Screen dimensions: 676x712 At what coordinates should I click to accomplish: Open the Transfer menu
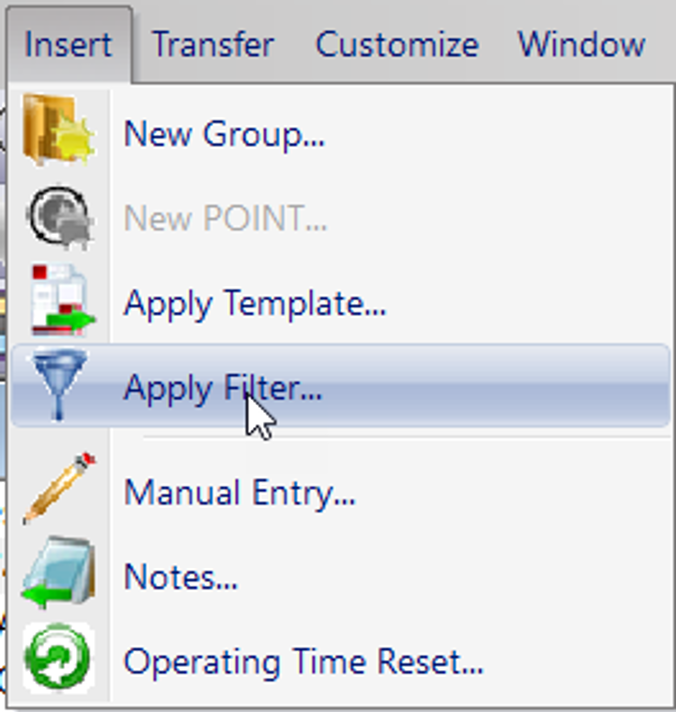pyautogui.click(x=213, y=44)
